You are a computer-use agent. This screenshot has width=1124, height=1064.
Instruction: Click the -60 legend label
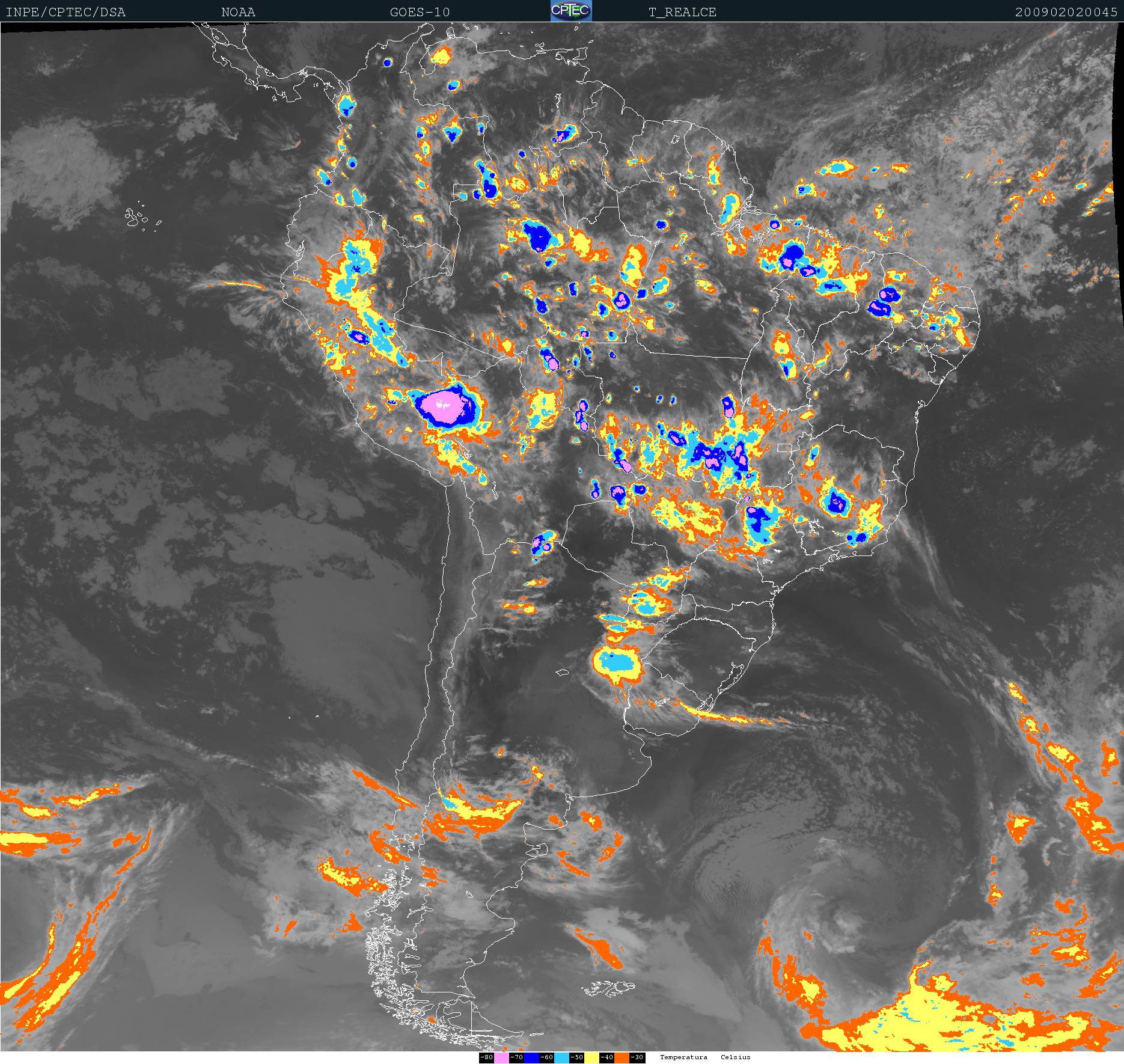point(546,1057)
